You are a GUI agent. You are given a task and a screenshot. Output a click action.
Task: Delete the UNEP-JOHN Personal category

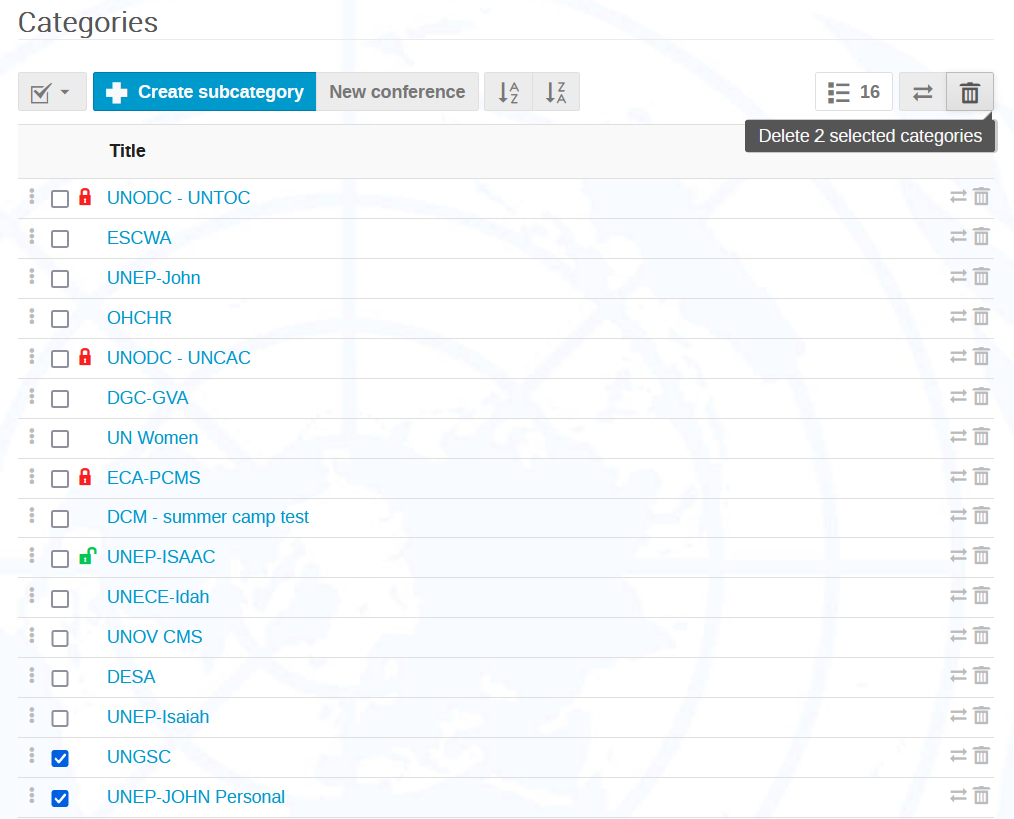982,795
